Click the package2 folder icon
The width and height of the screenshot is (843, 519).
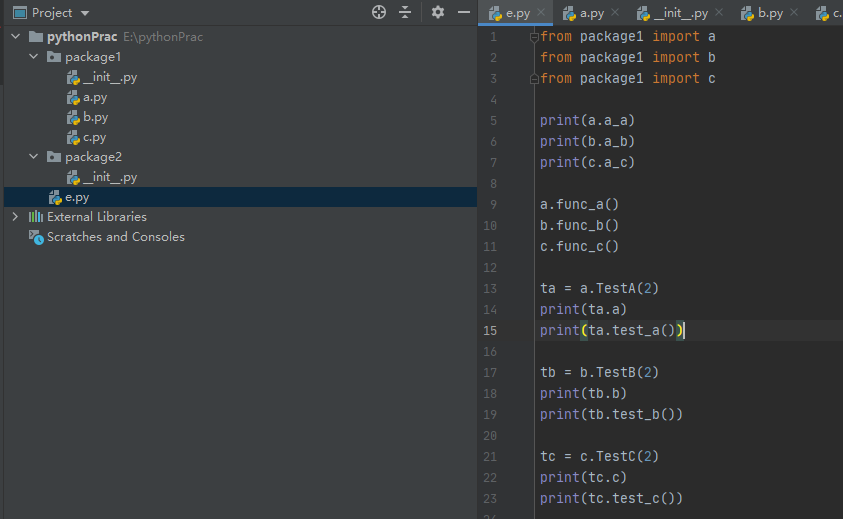[x=54, y=157]
